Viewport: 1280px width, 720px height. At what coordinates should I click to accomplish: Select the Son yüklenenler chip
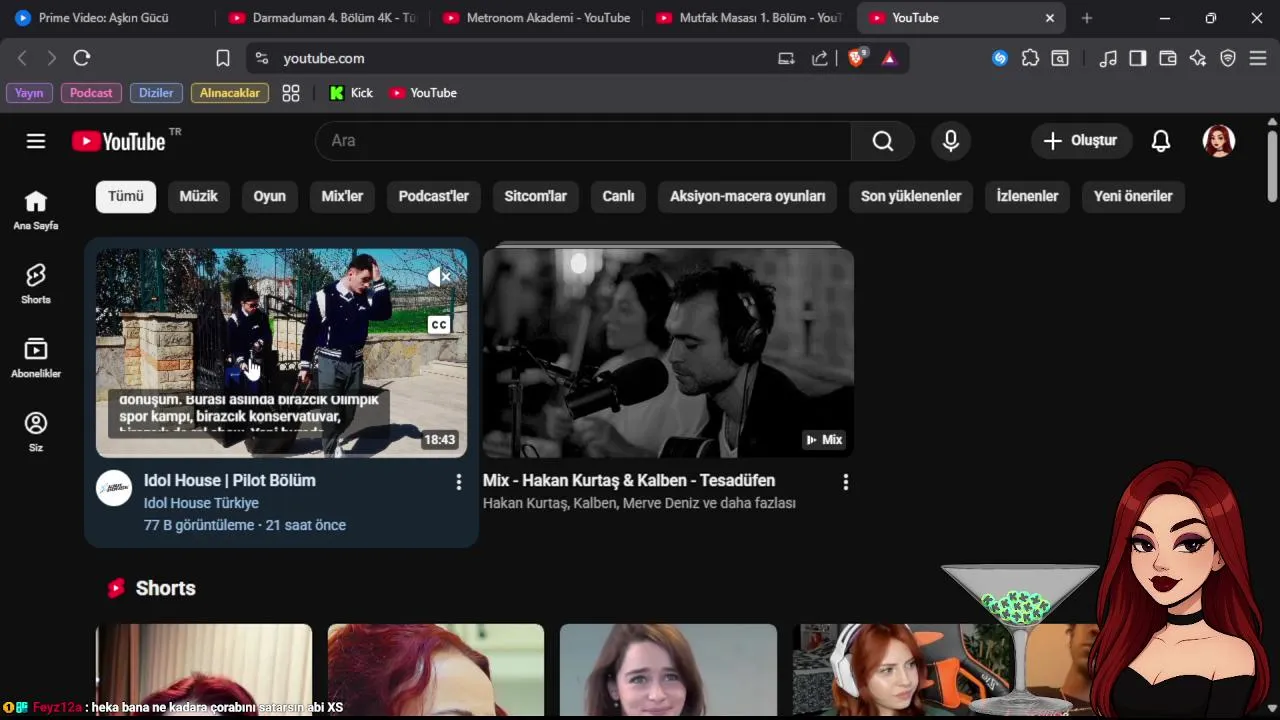click(x=911, y=196)
